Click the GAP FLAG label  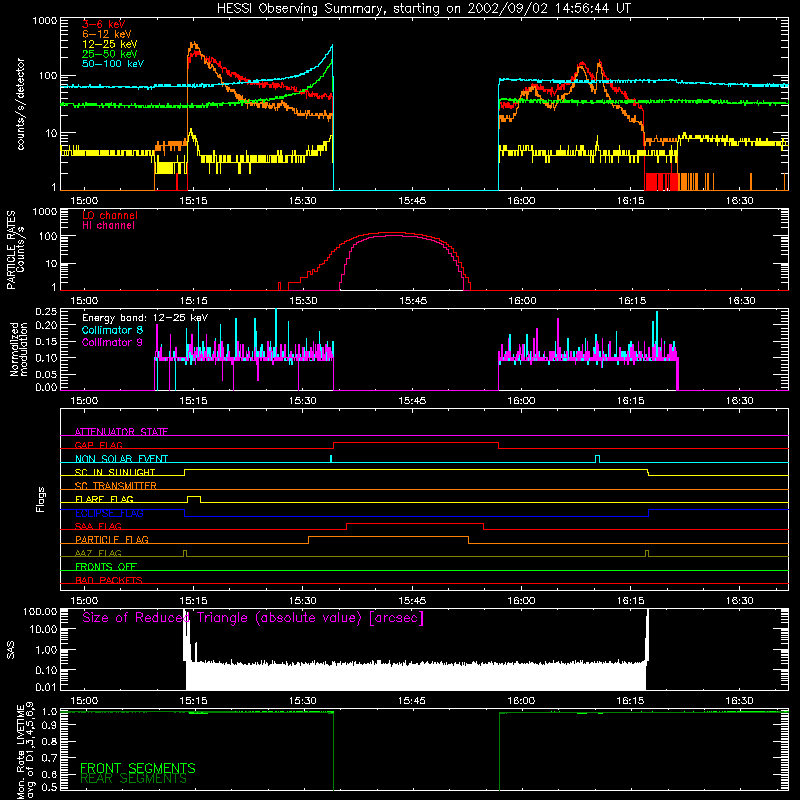tap(98, 445)
